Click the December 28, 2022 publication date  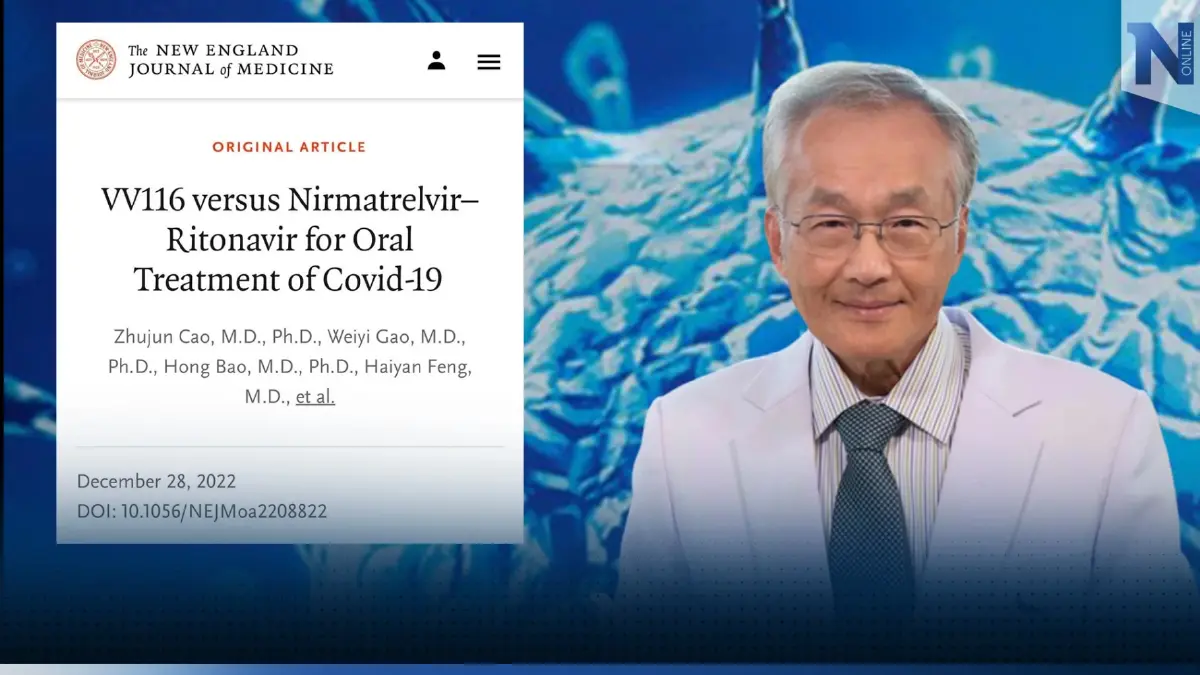[157, 481]
